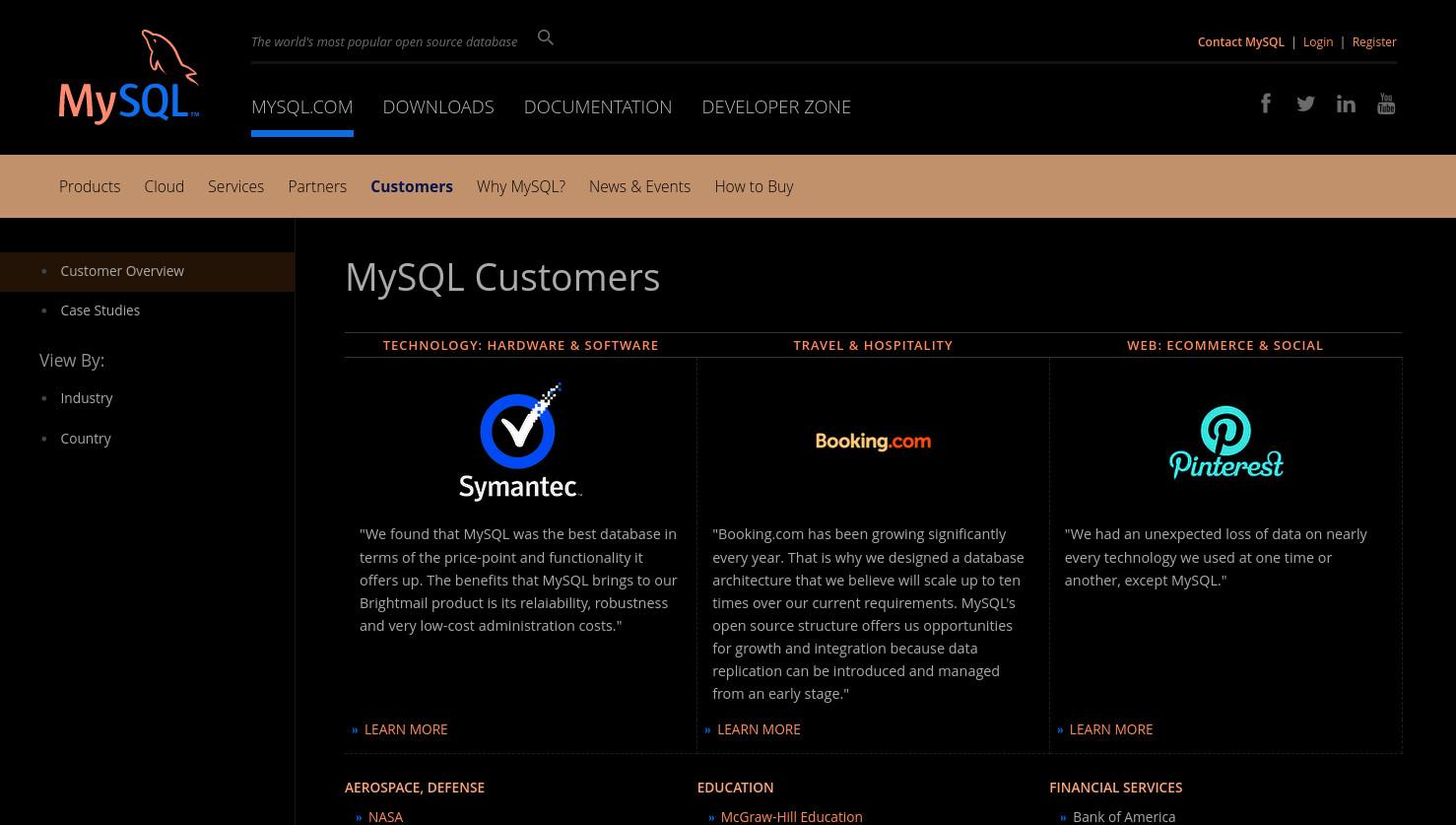Click the Pinterest logo
Screen dimensions: 1456x825
pyautogui.click(x=1225, y=442)
